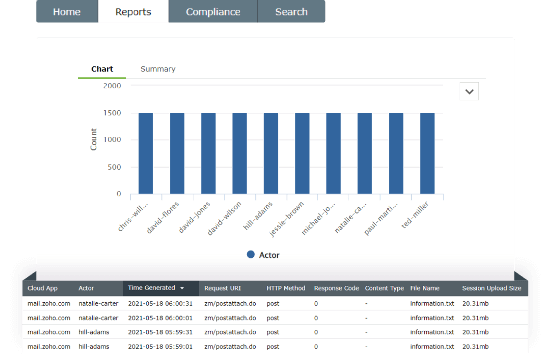The image size is (551, 364).
Task: Select the chris-will... bar in chart
Action: pyautogui.click(x=146, y=153)
